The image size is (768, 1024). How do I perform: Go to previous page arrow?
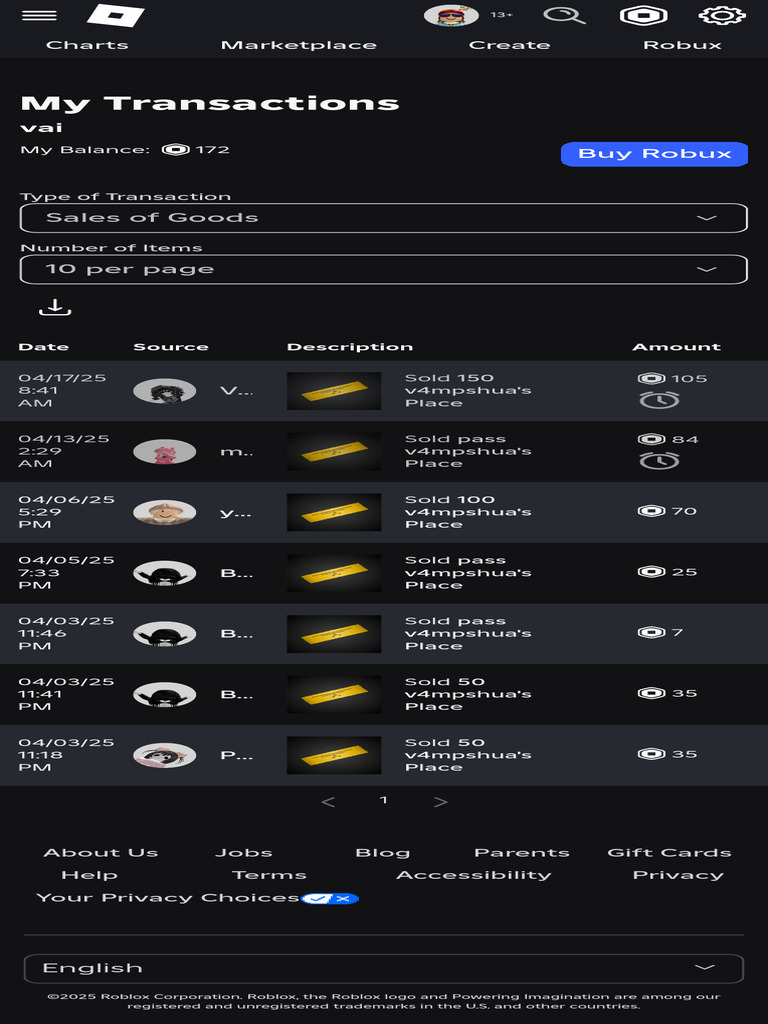click(x=328, y=802)
